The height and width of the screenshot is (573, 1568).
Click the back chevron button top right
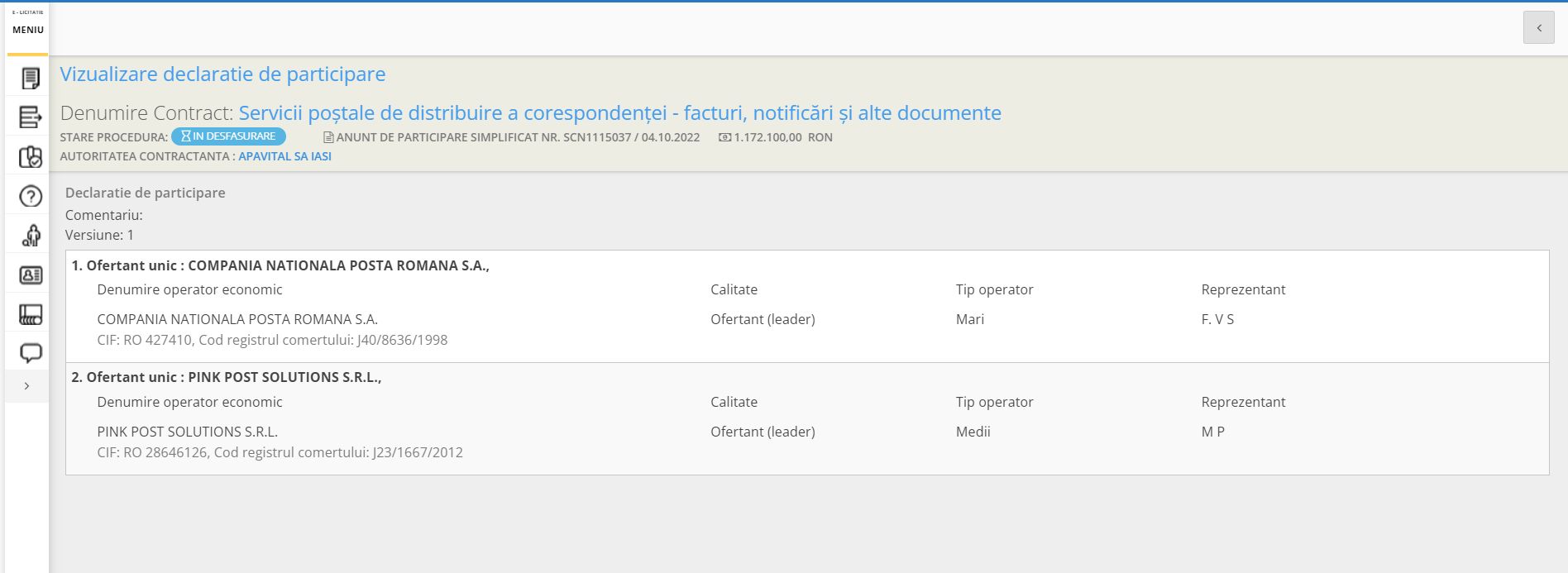pyautogui.click(x=1539, y=28)
